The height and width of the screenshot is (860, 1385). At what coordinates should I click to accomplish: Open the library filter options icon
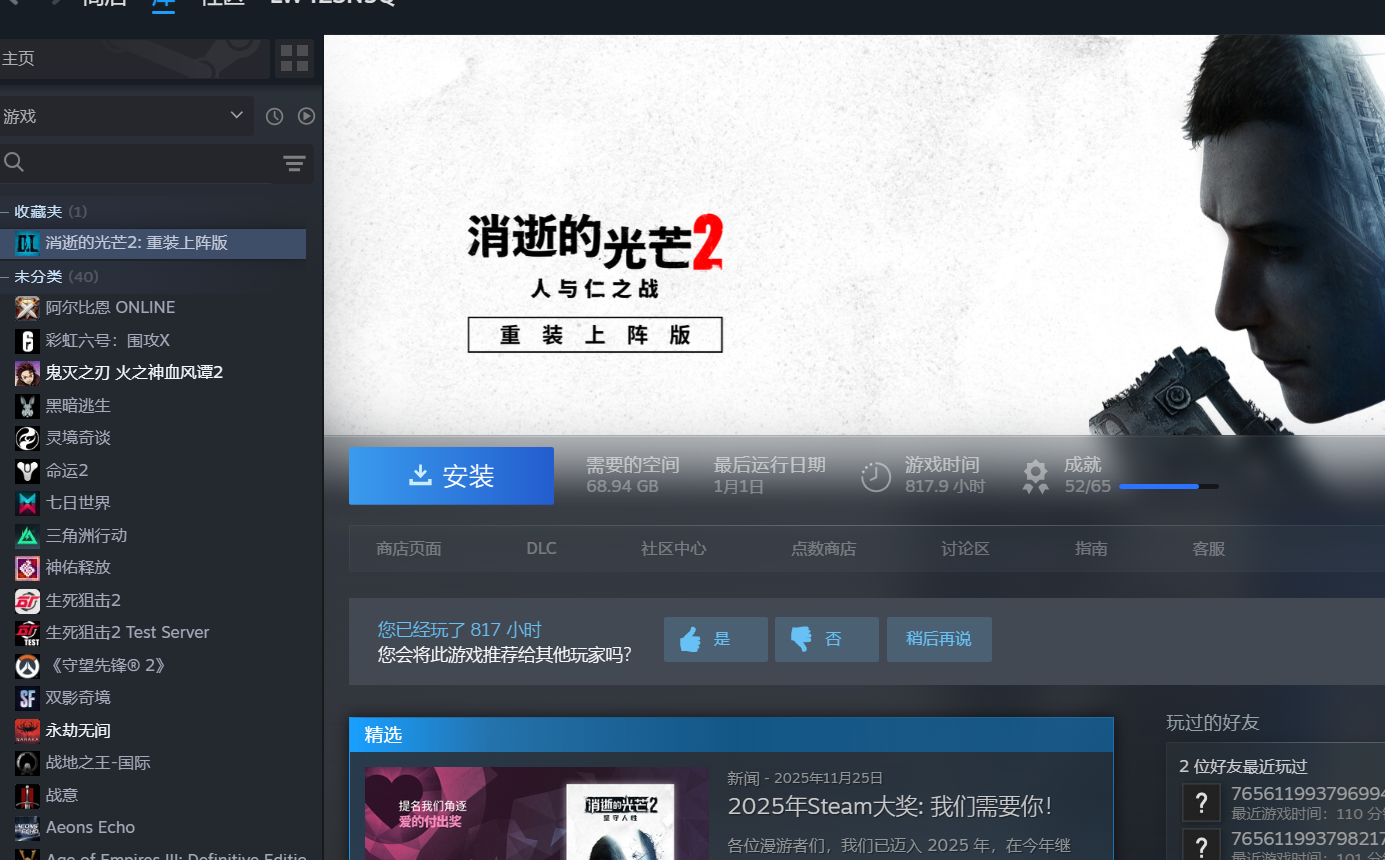click(x=294, y=164)
